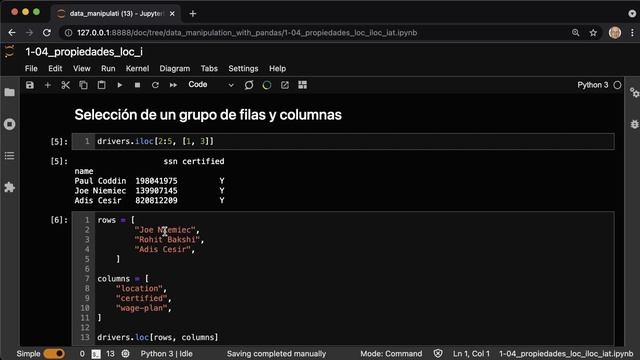Click the "Rohit Bakshi" string in code
640x360 pixels.
pyautogui.click(x=167, y=240)
